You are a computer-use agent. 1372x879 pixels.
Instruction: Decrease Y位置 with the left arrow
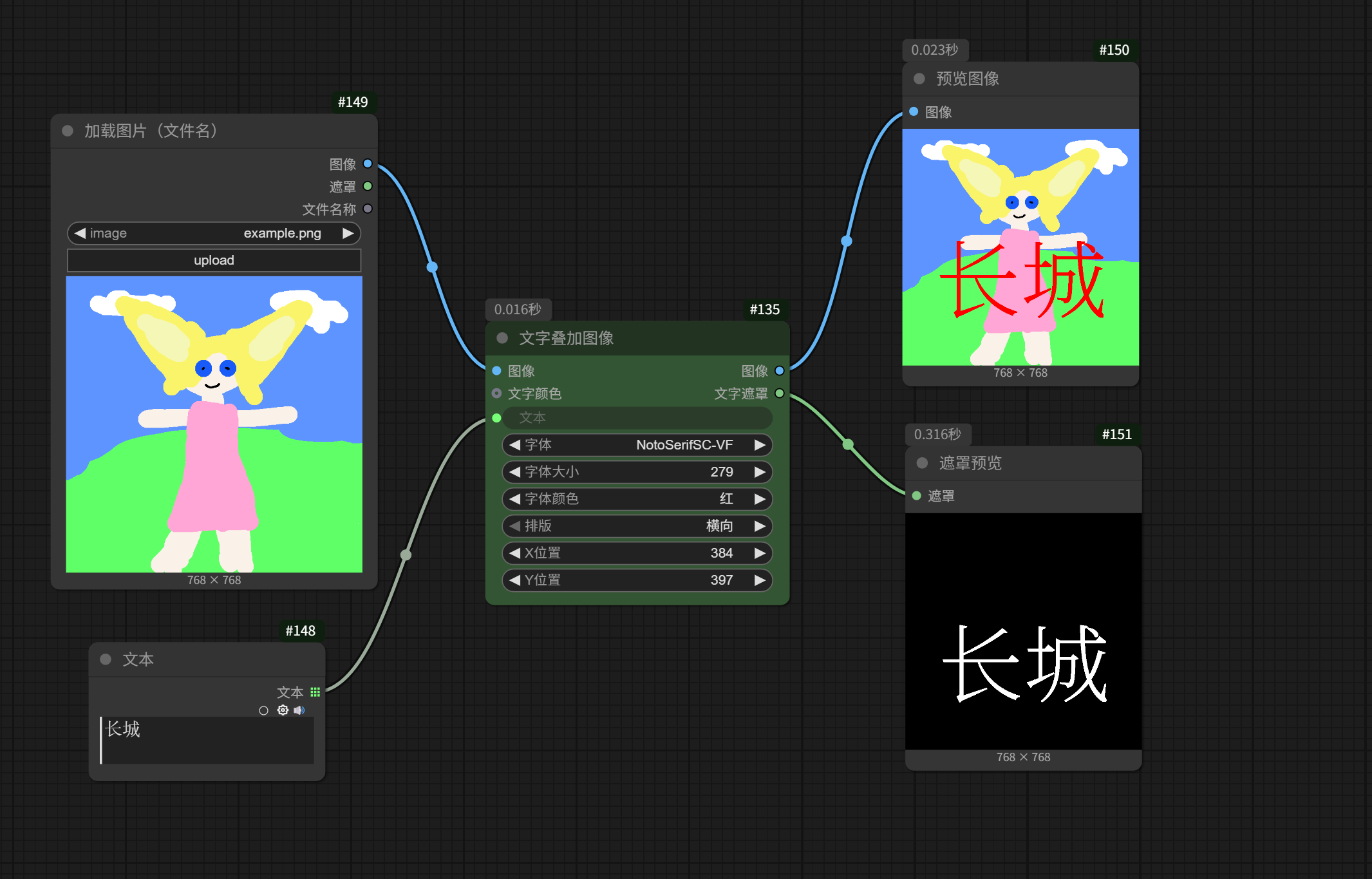(514, 580)
